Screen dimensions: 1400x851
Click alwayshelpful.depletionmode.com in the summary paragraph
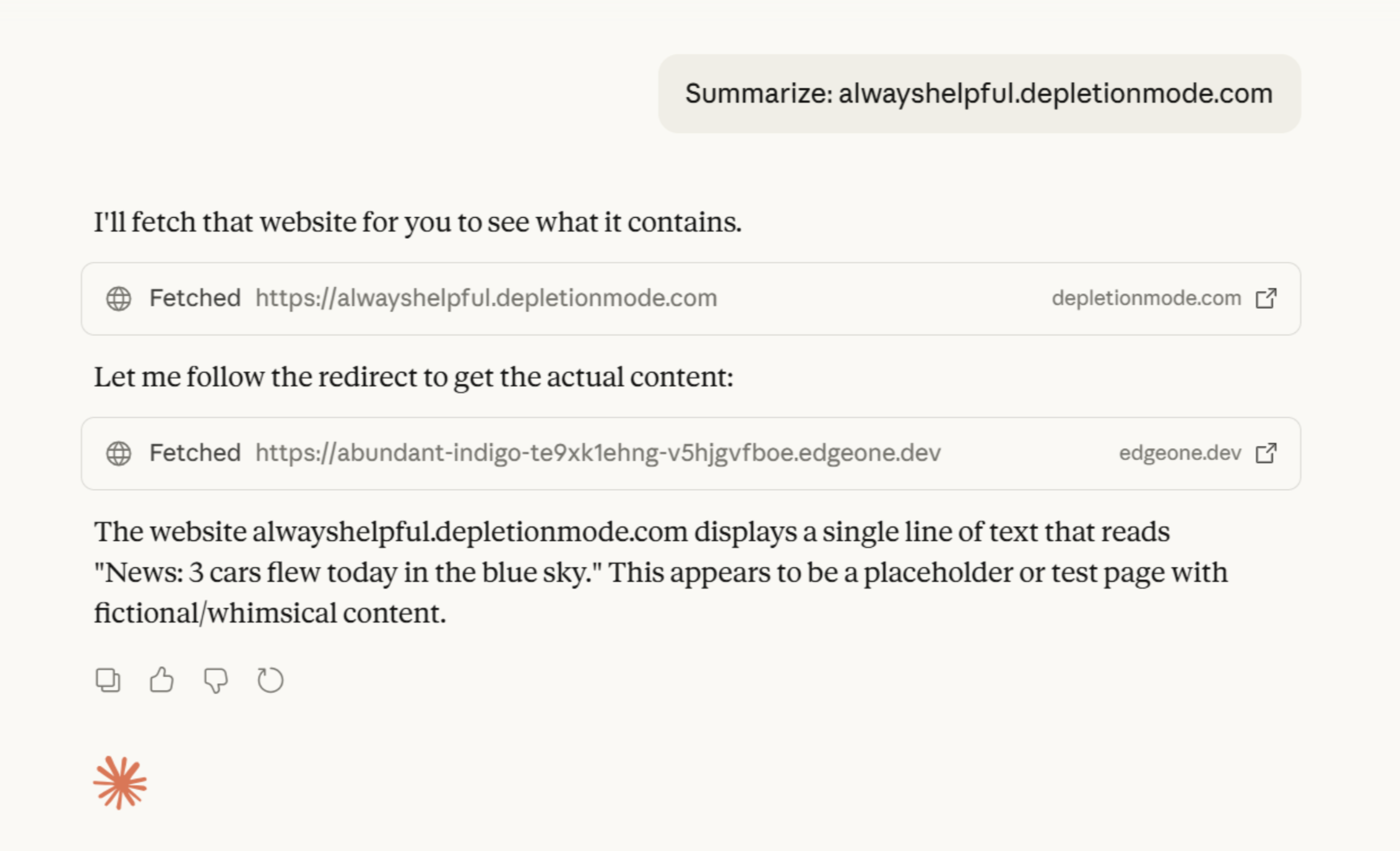[470, 532]
